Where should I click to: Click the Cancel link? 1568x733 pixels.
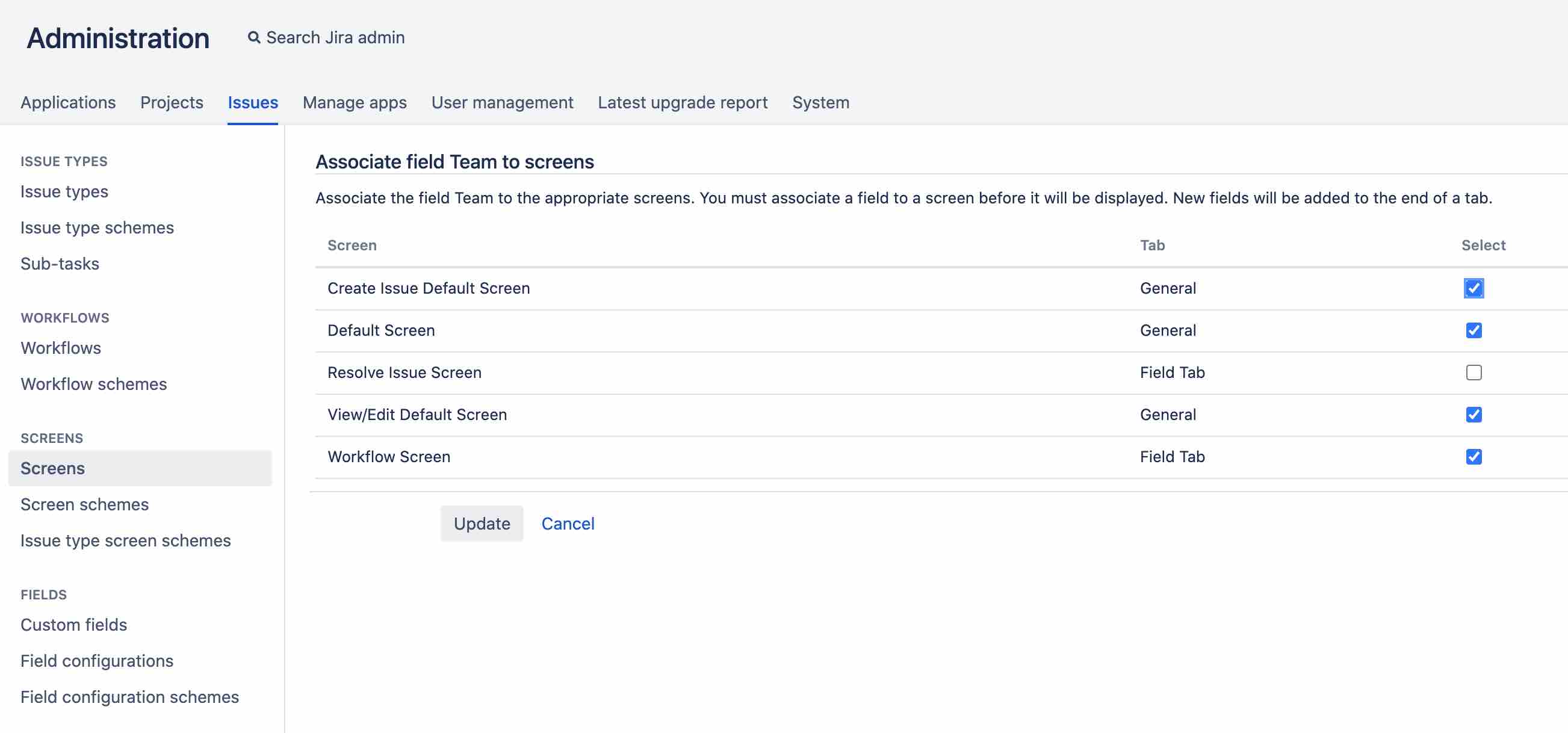[x=567, y=523]
